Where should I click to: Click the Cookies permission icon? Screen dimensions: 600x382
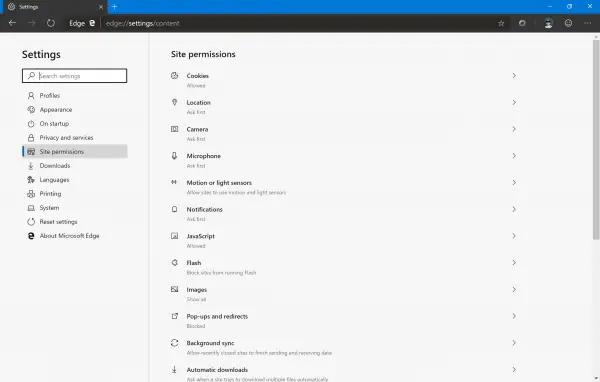[x=174, y=75]
